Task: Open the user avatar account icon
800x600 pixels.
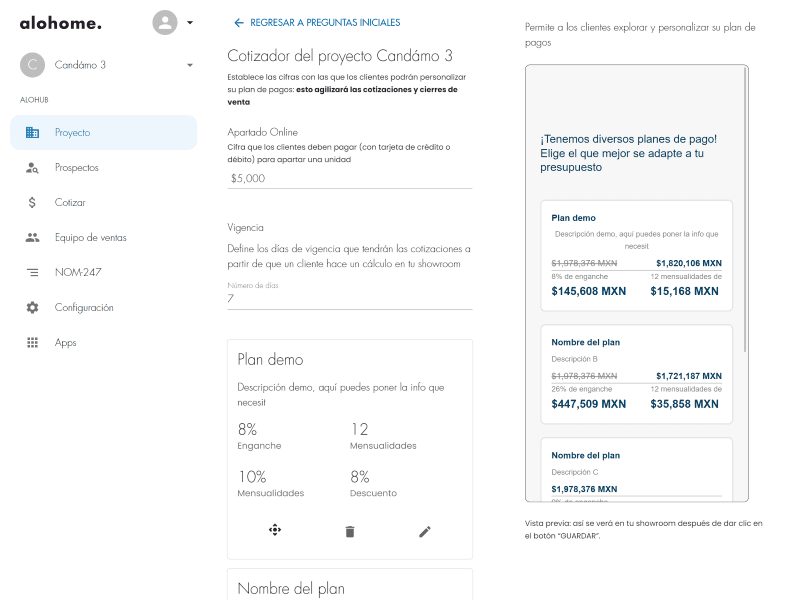Action: pos(165,22)
